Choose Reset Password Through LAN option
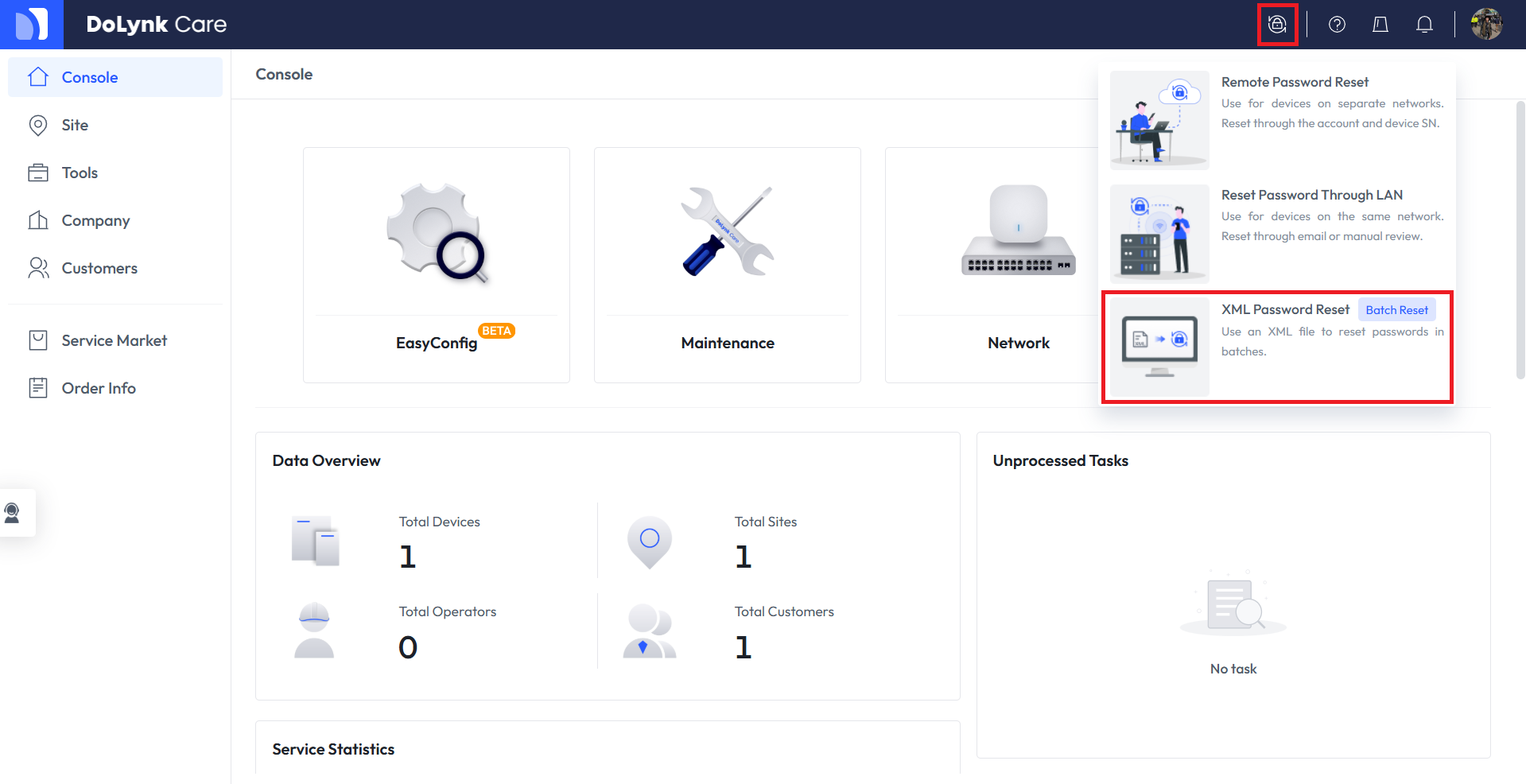This screenshot has width=1526, height=784. point(1277,234)
